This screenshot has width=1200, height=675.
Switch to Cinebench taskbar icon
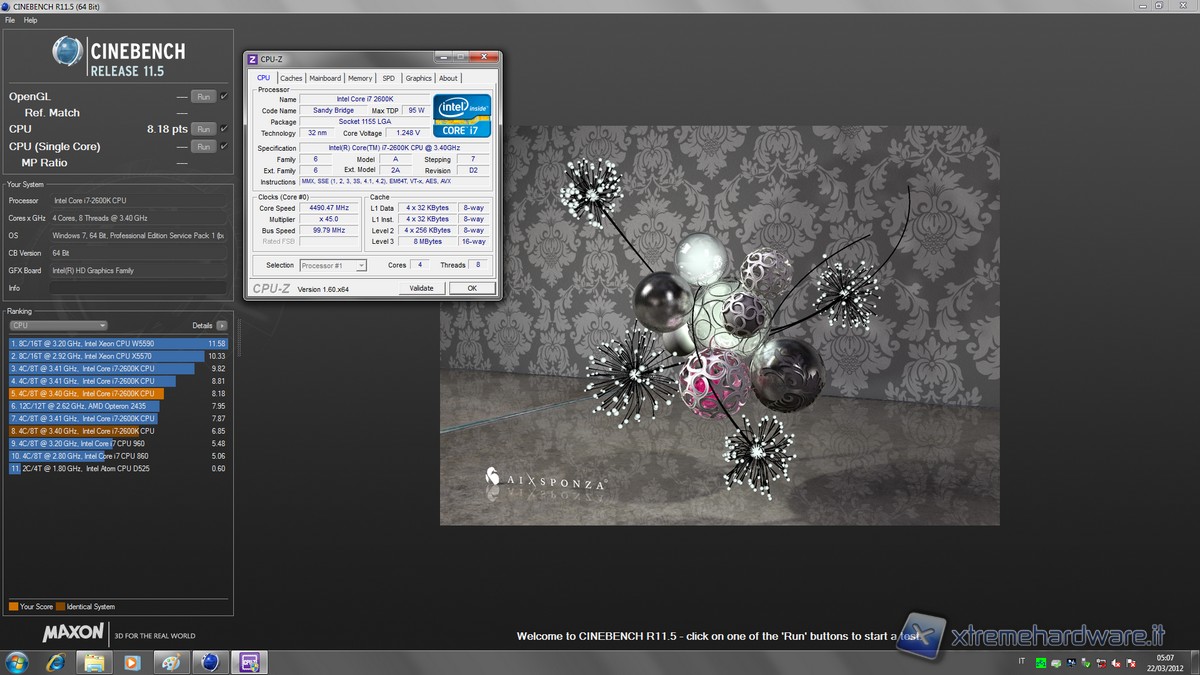tap(209, 662)
